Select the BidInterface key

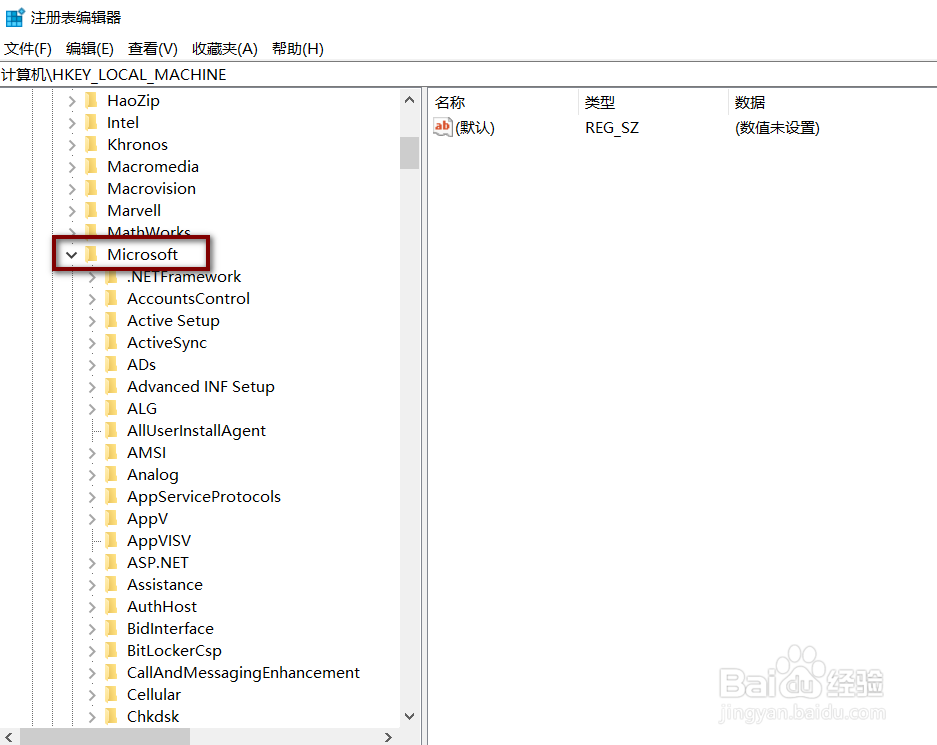pyautogui.click(x=170, y=629)
